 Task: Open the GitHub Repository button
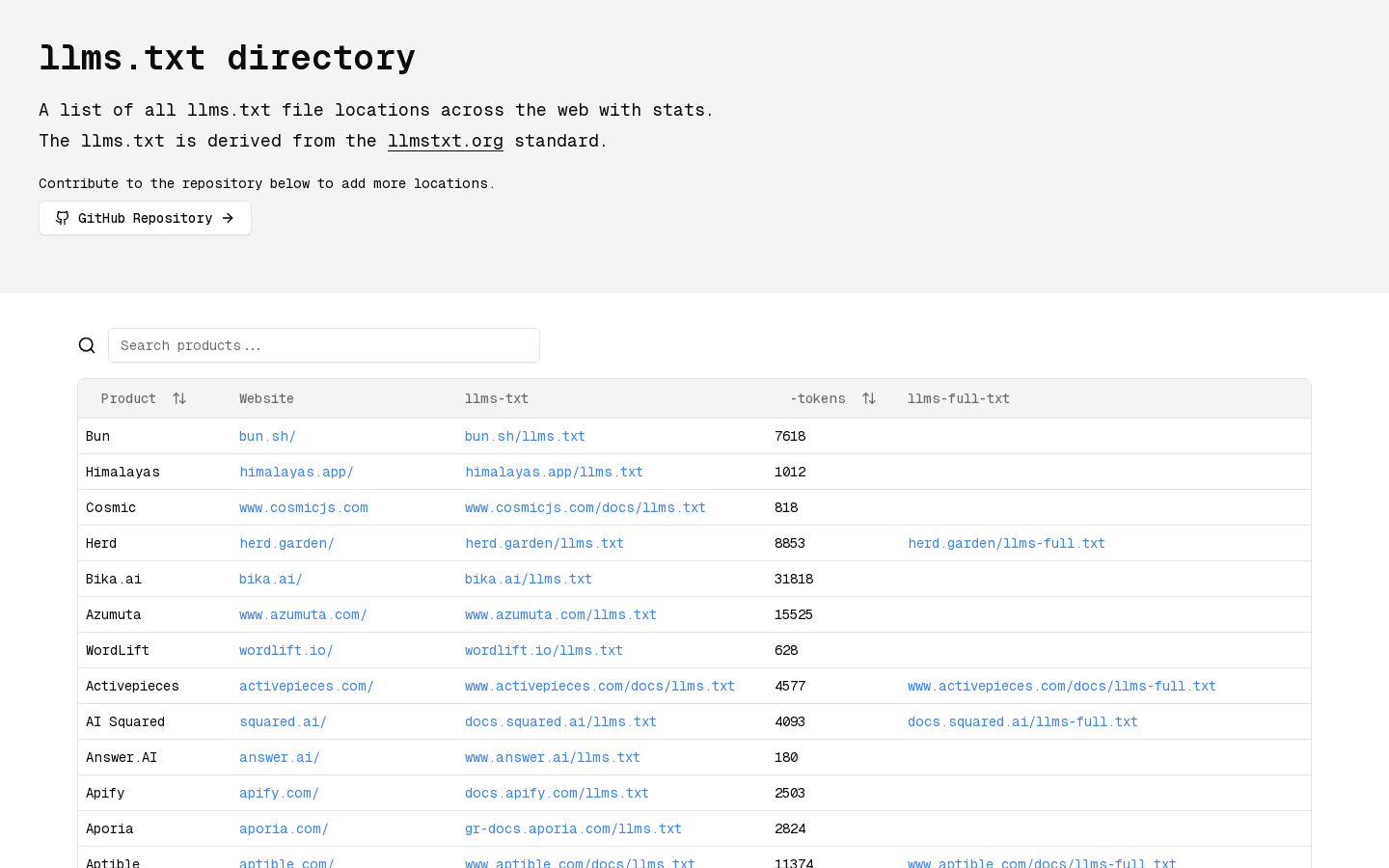pyautogui.click(x=145, y=218)
